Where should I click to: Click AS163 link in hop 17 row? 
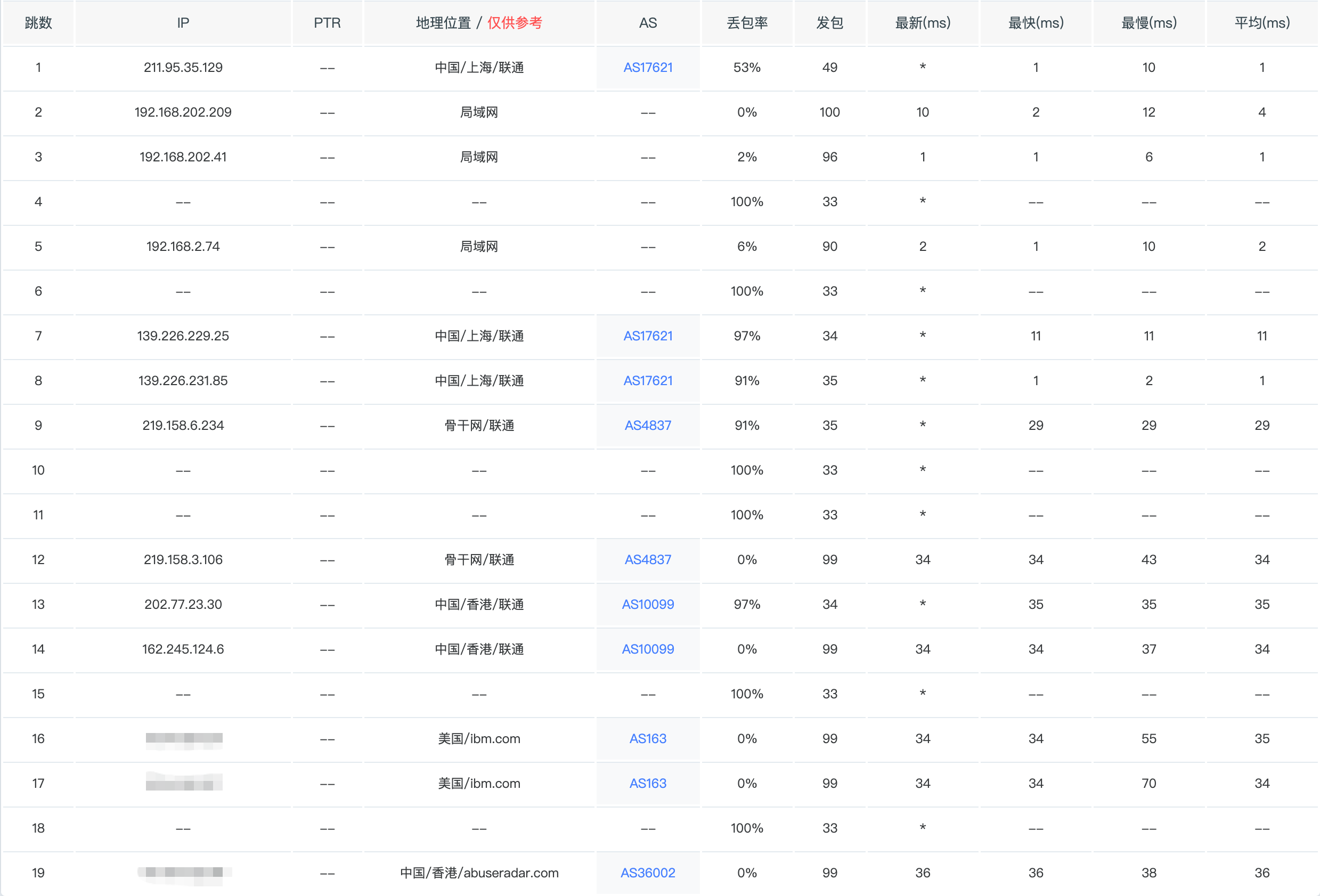tap(648, 784)
